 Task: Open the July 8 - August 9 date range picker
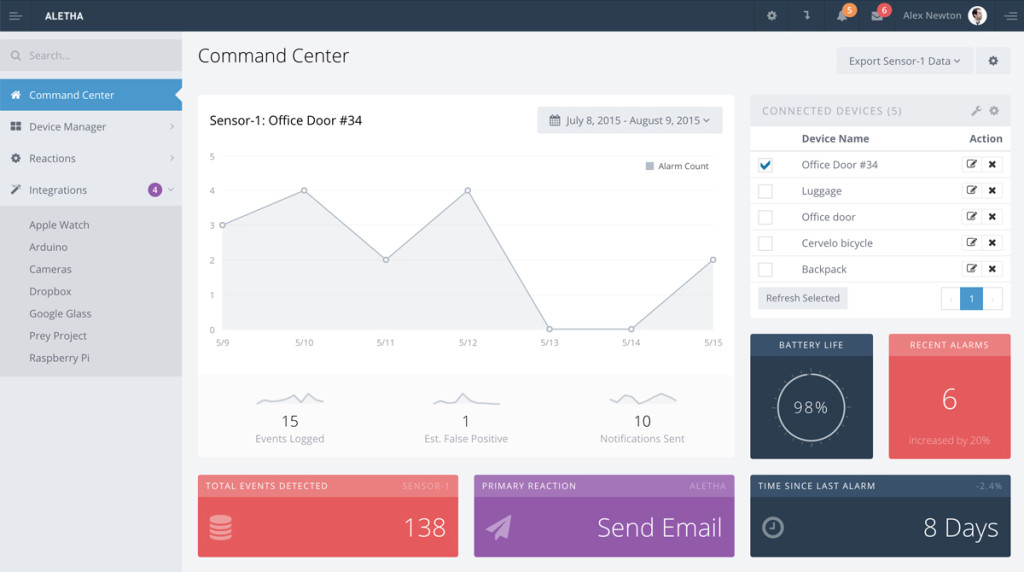pos(630,120)
